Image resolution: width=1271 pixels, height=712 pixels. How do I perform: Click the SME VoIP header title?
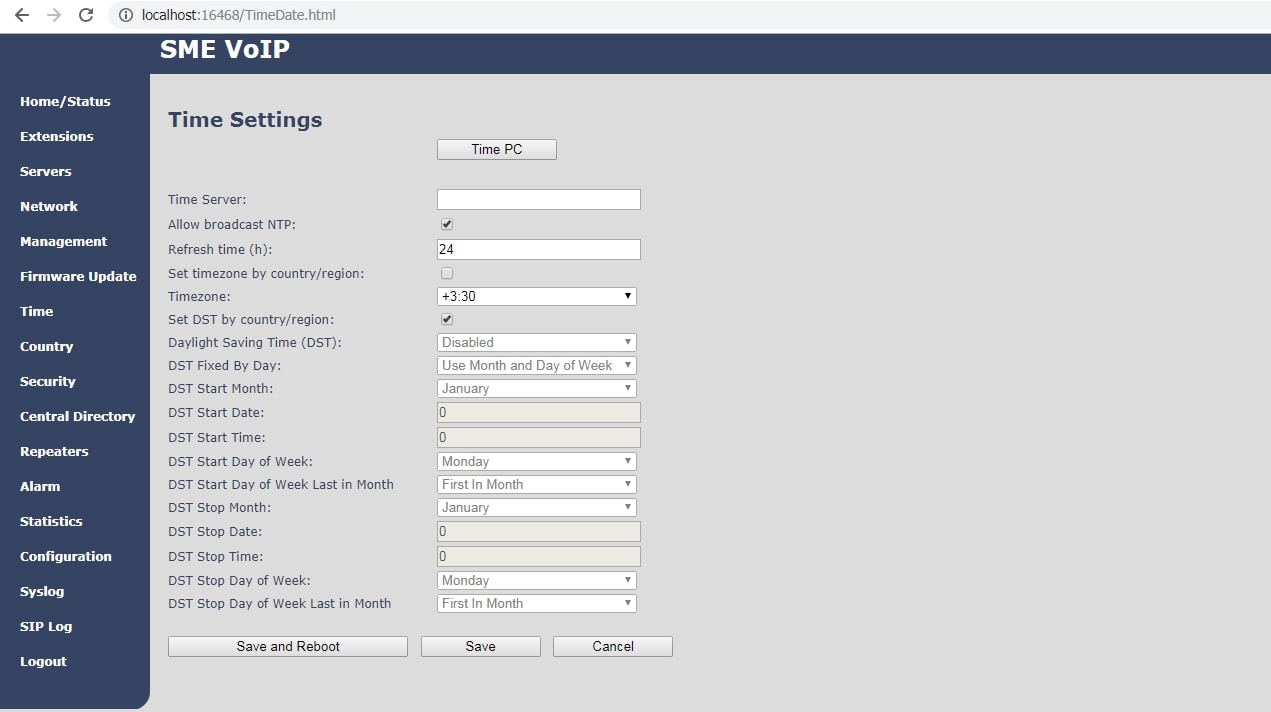(x=225, y=49)
